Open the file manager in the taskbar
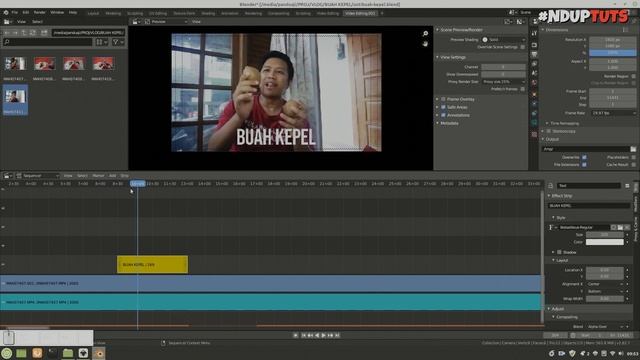The width and height of the screenshot is (640, 360). coord(68,353)
